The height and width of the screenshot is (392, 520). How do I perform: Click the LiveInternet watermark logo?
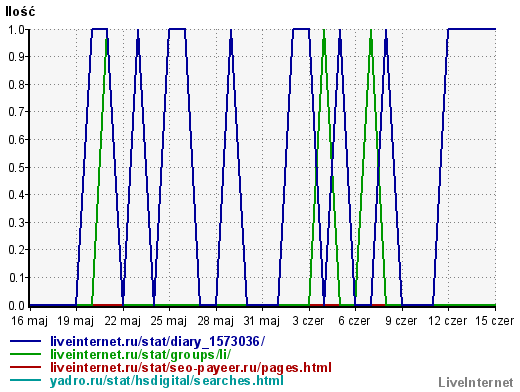pos(476,382)
